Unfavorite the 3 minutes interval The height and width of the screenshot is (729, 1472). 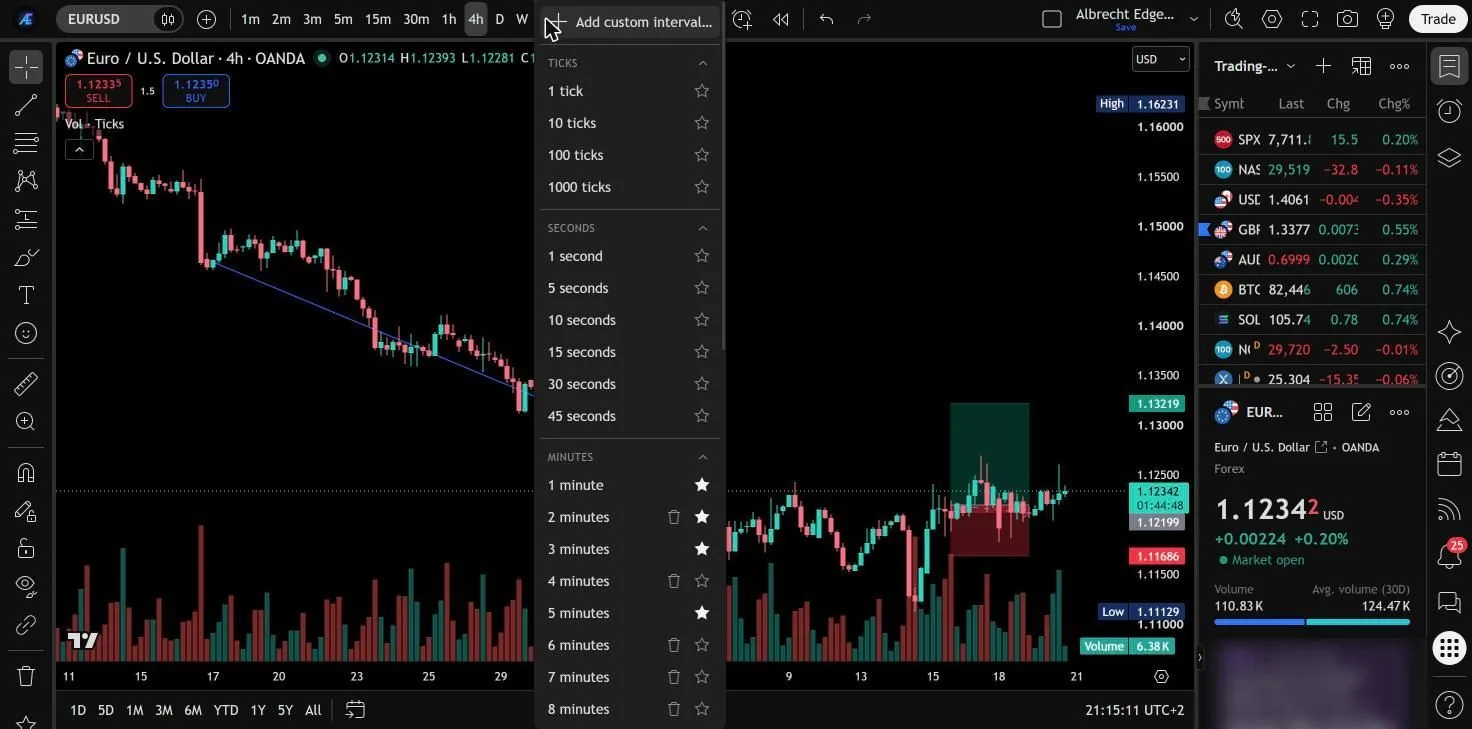pos(702,549)
